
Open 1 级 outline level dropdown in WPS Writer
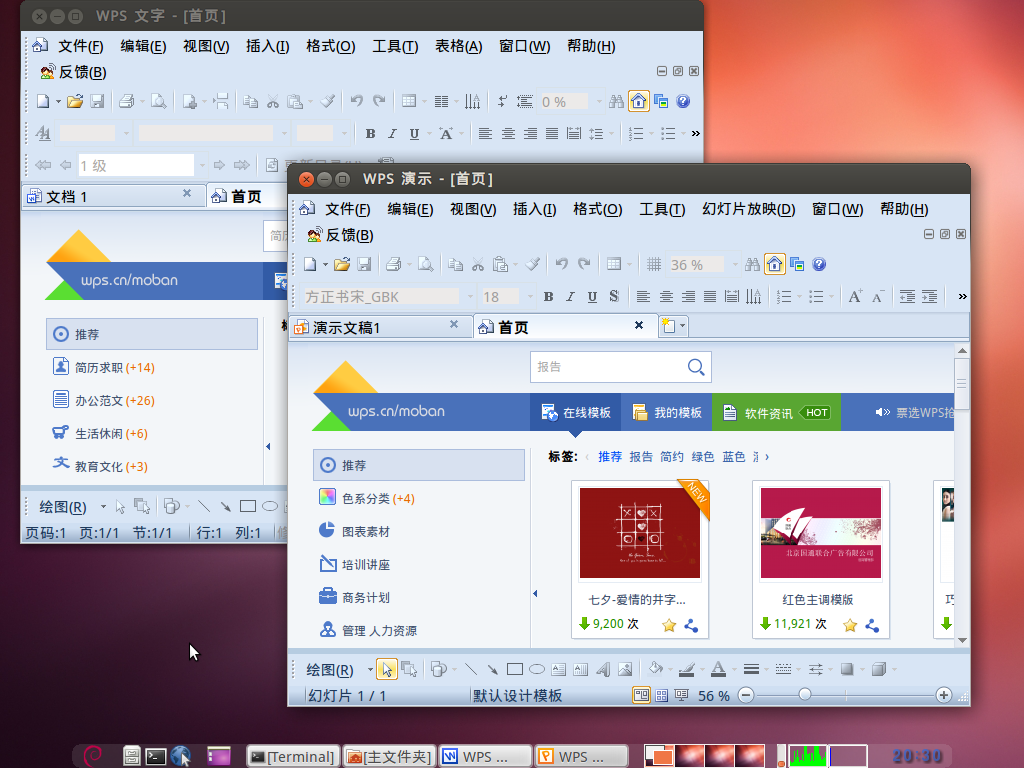[x=202, y=165]
